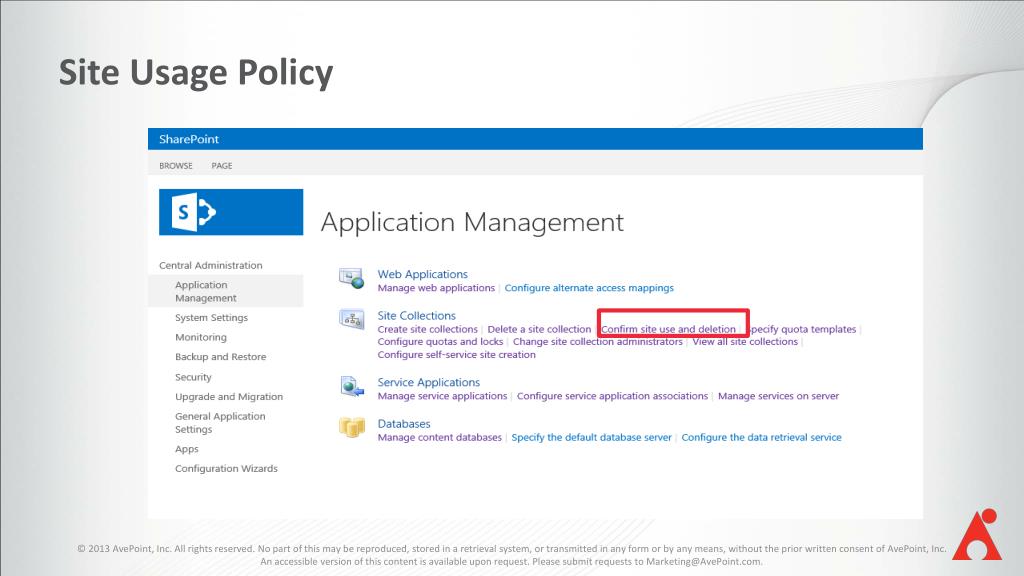This screenshot has width=1024, height=576.
Task: Open Configure service application associations
Action: tap(613, 396)
